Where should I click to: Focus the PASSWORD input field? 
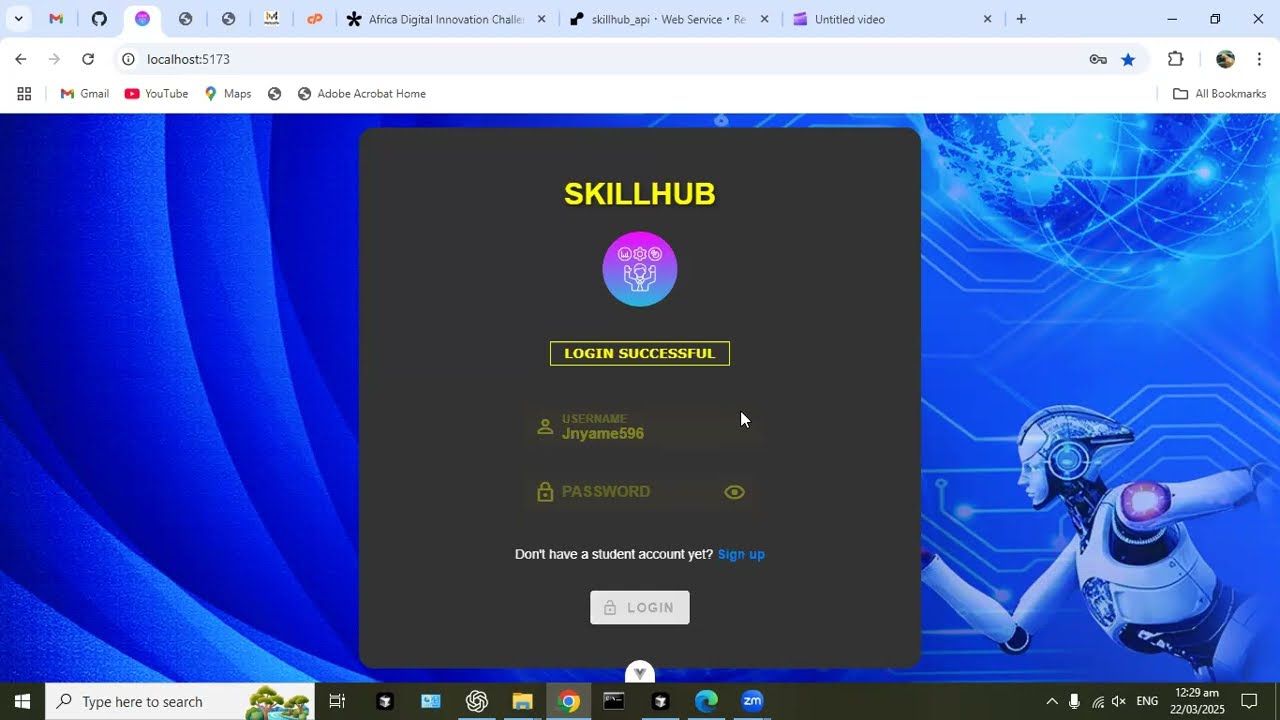pyautogui.click(x=640, y=492)
